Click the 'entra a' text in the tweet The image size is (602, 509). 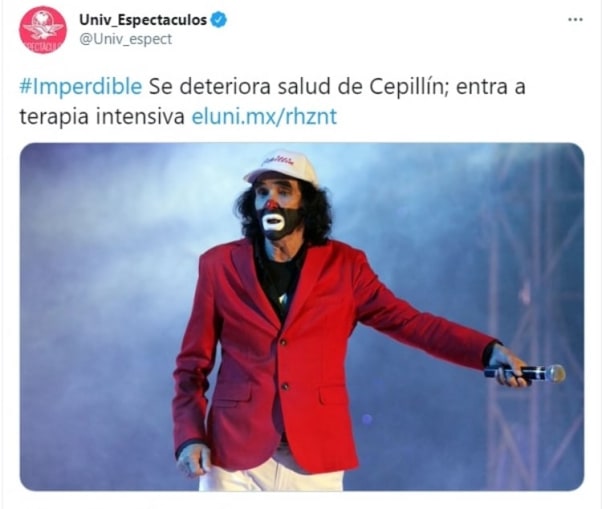(491, 87)
